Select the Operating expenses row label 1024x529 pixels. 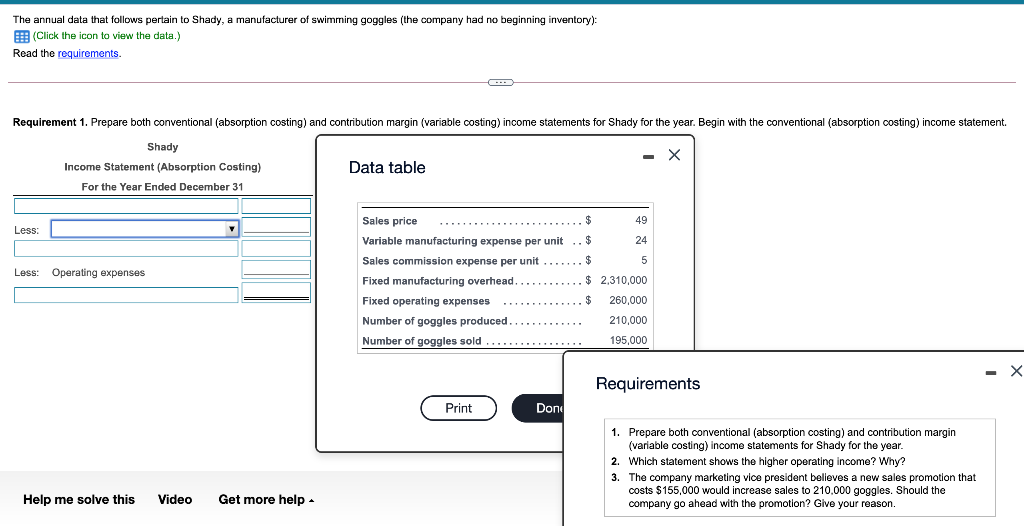click(99, 272)
